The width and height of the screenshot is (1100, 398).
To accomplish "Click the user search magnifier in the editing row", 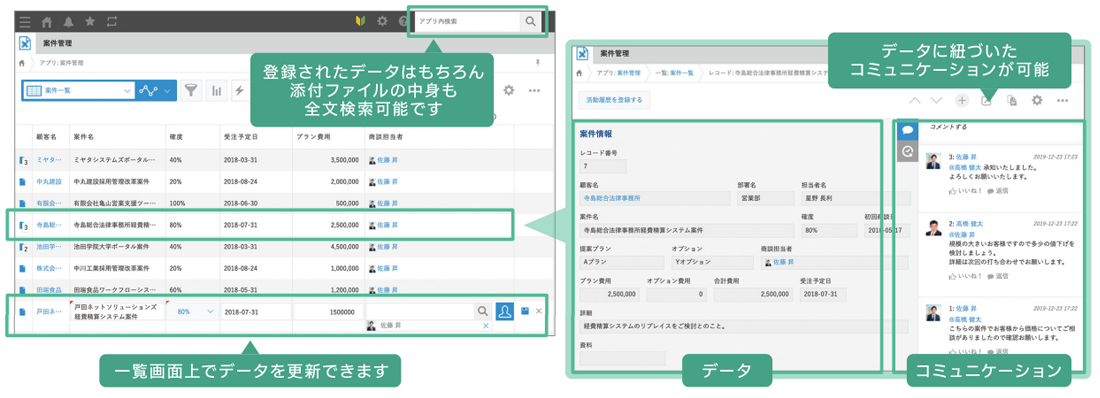I will 483,311.
